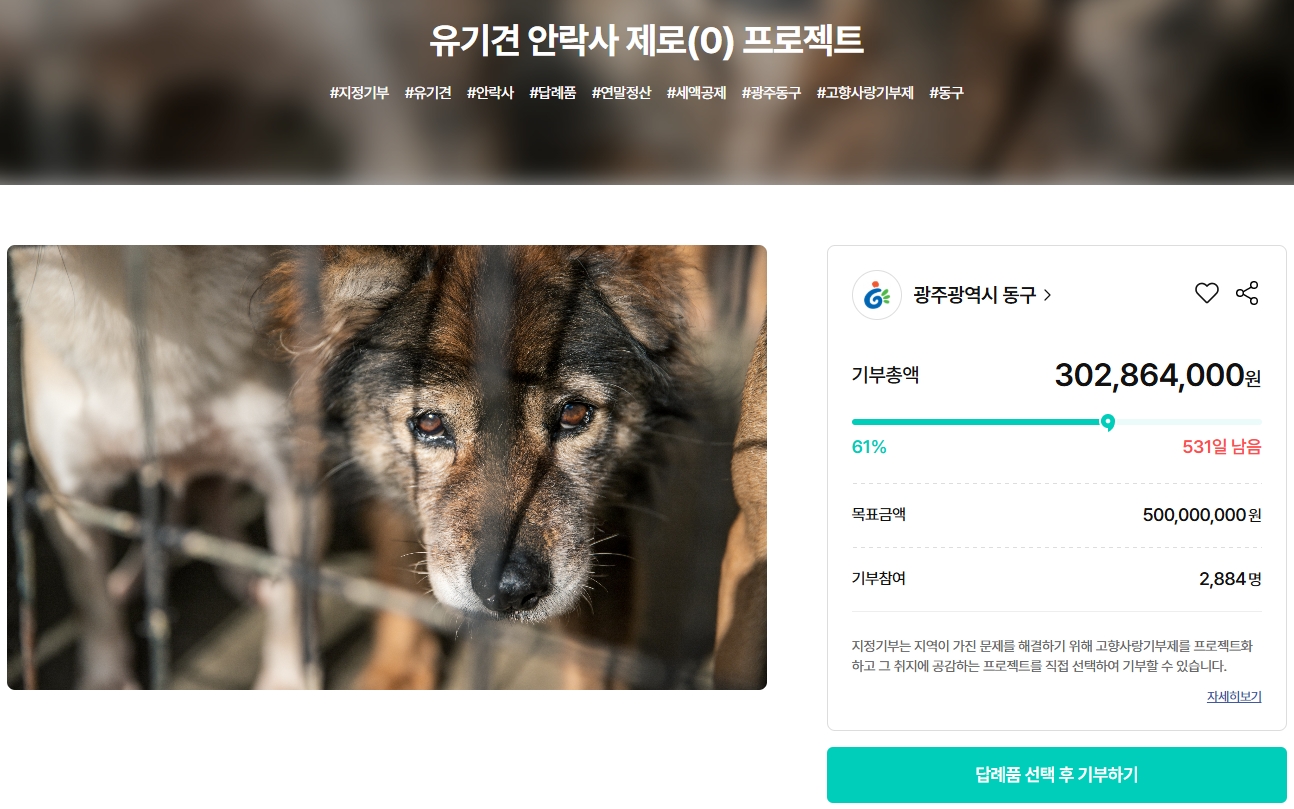Image resolution: width=1294 pixels, height=809 pixels.
Task: Click the heart icon to favorite this project
Action: click(1207, 293)
